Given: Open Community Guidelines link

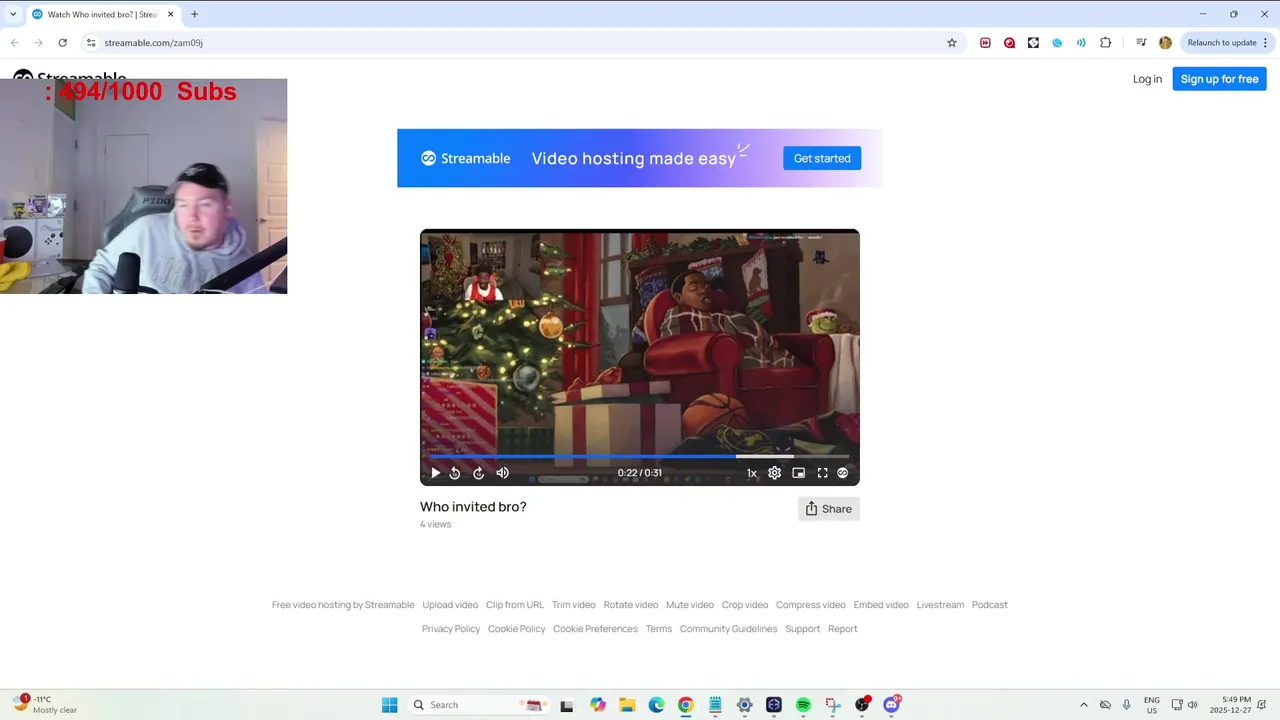Looking at the screenshot, I should 728,629.
